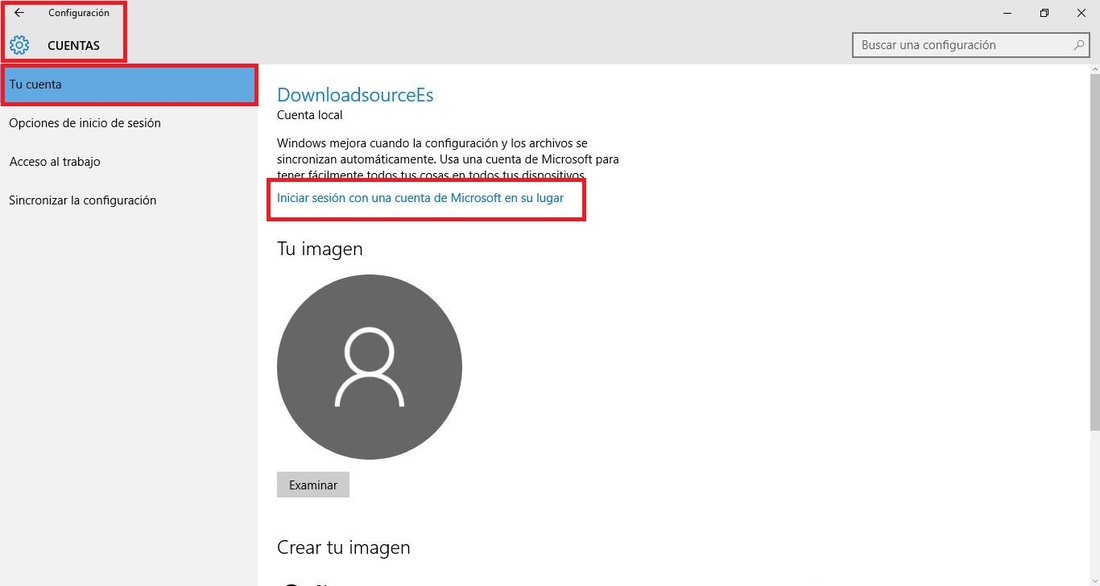Viewport: 1100px width, 586px height.
Task: Click the Configuración window title
Action: (79, 13)
